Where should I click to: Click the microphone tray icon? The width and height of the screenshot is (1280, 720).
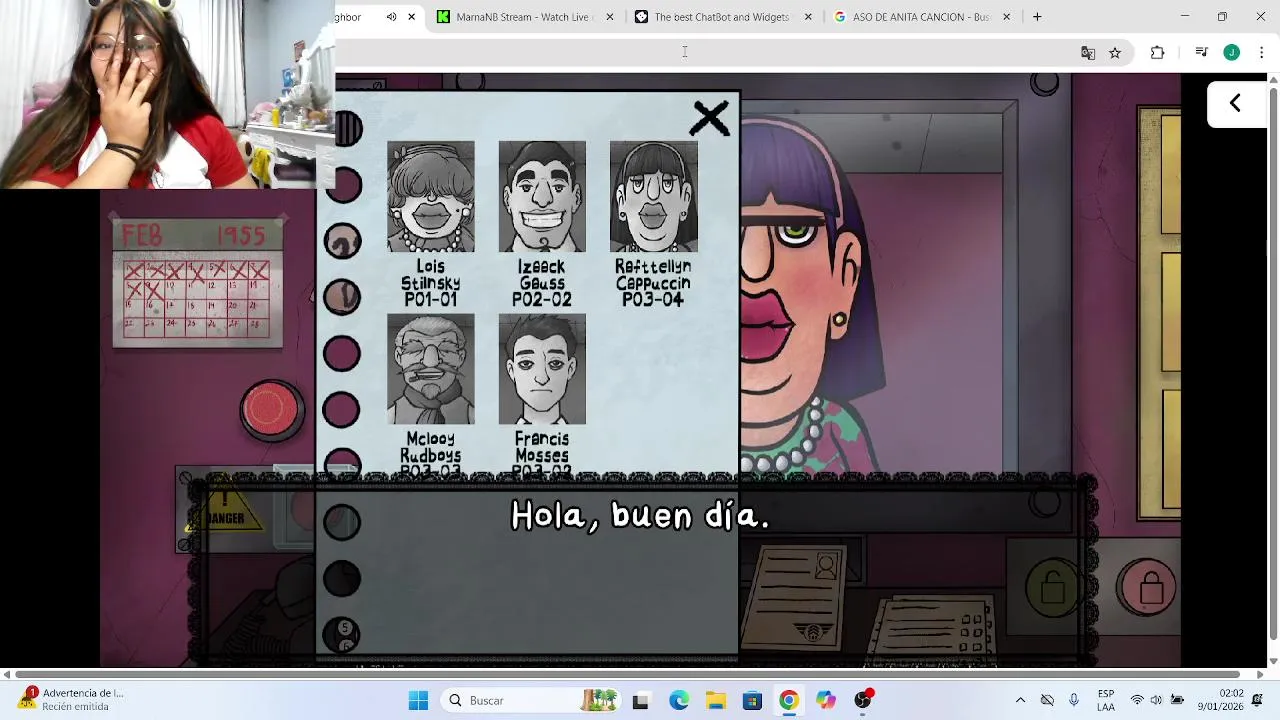pos(1074,700)
